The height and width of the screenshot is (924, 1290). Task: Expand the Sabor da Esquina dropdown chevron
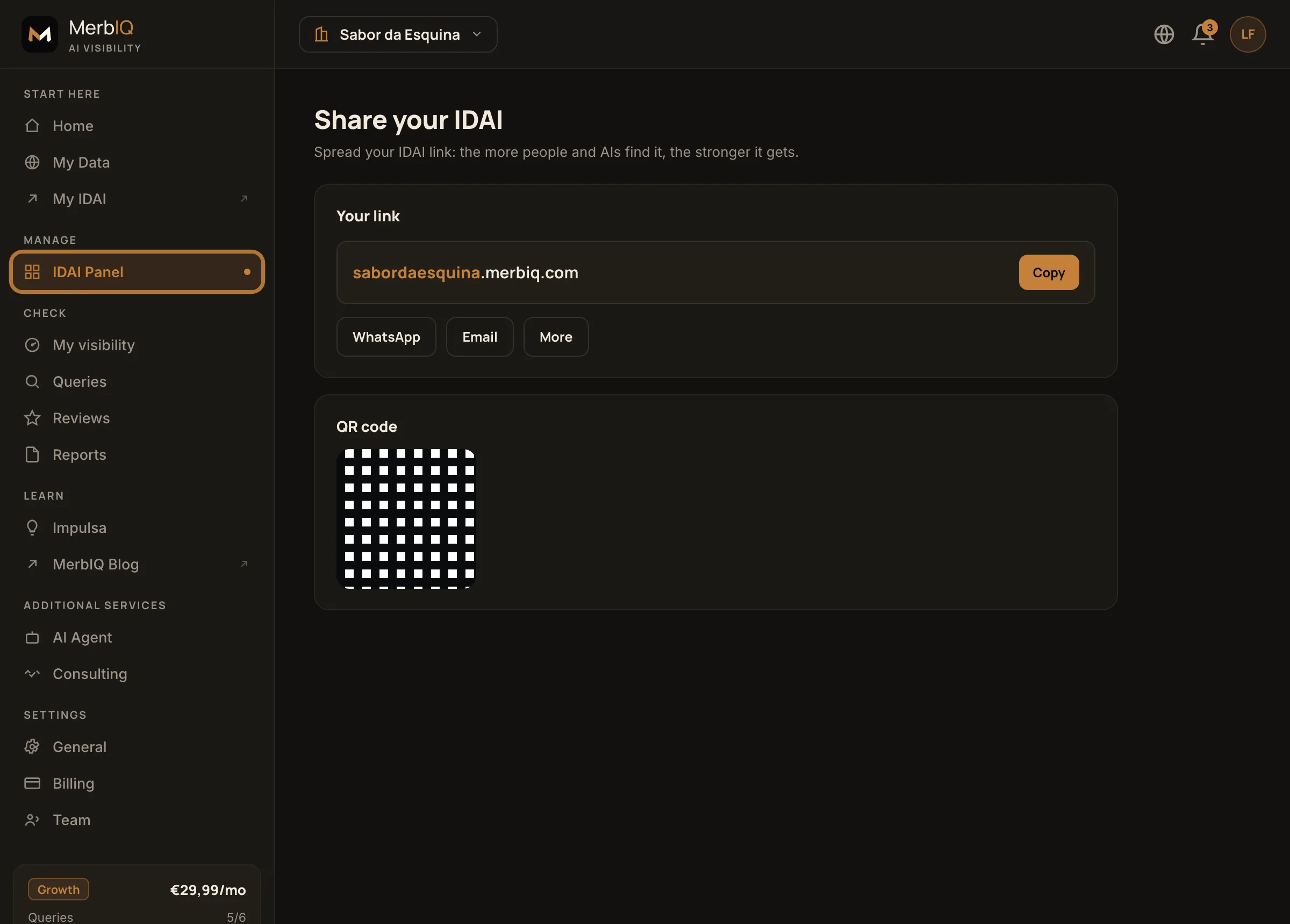click(477, 34)
